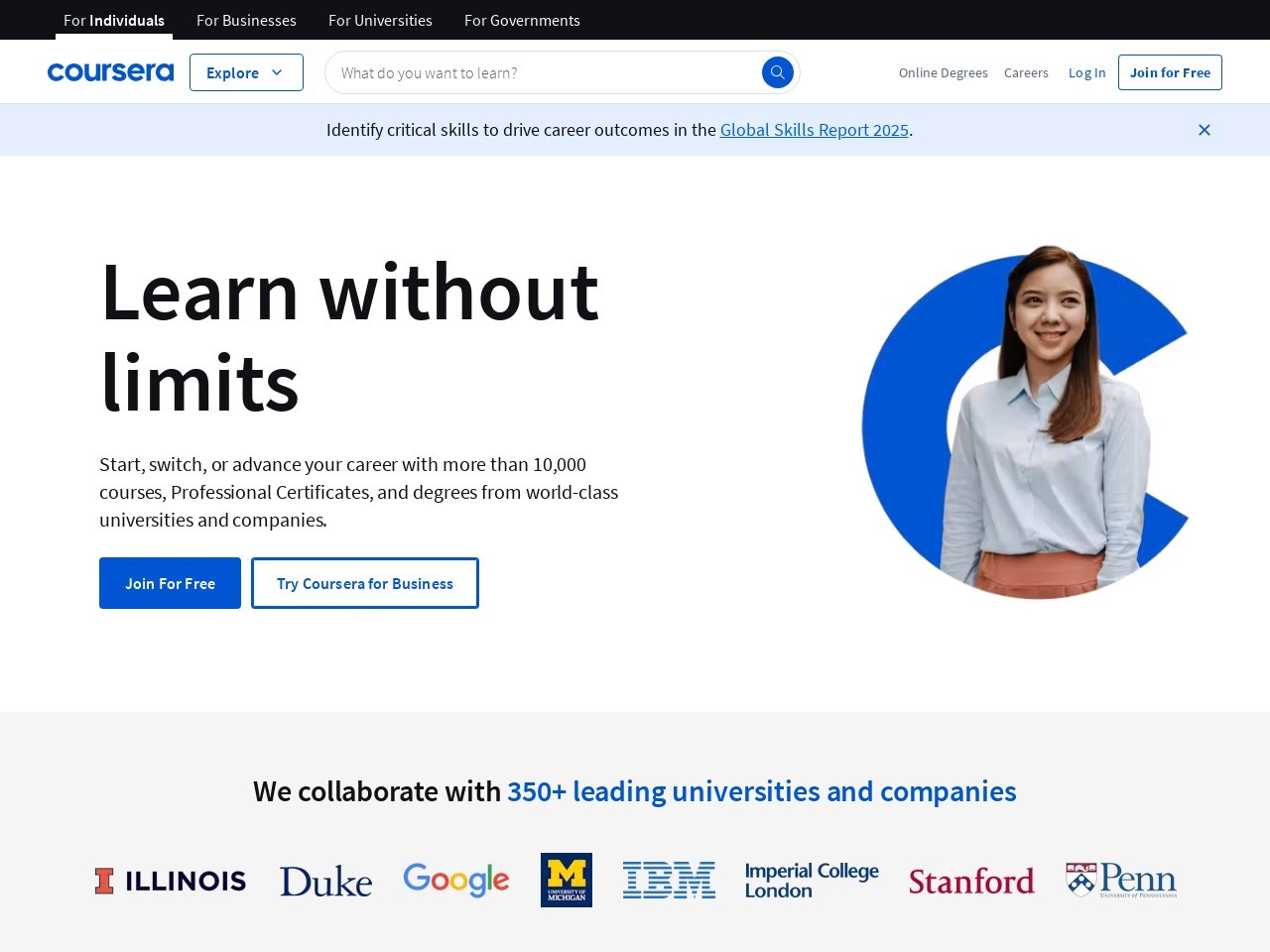Open the IBM partner logo
1270x952 pixels.
point(669,881)
